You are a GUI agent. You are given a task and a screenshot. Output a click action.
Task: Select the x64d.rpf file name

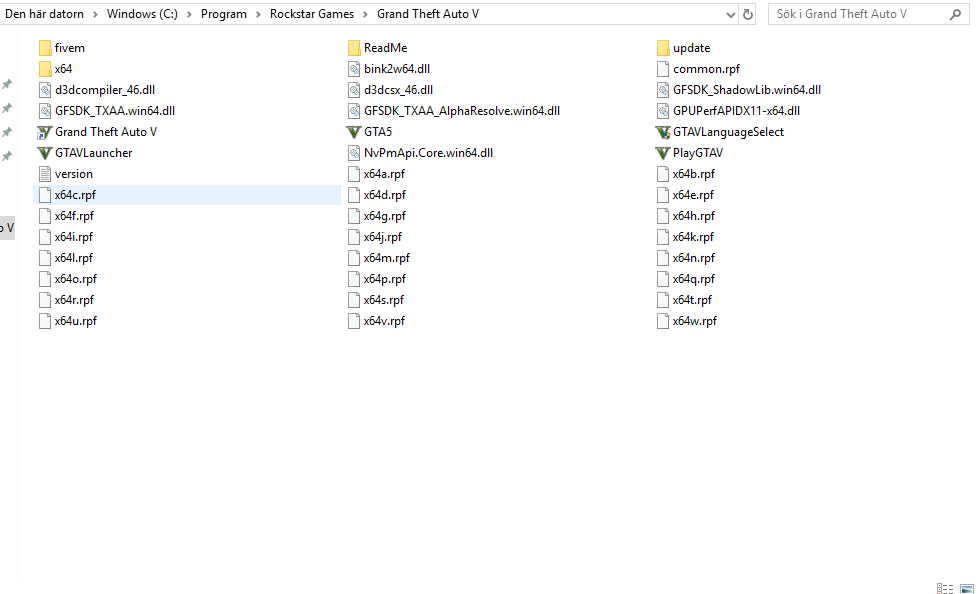click(385, 195)
